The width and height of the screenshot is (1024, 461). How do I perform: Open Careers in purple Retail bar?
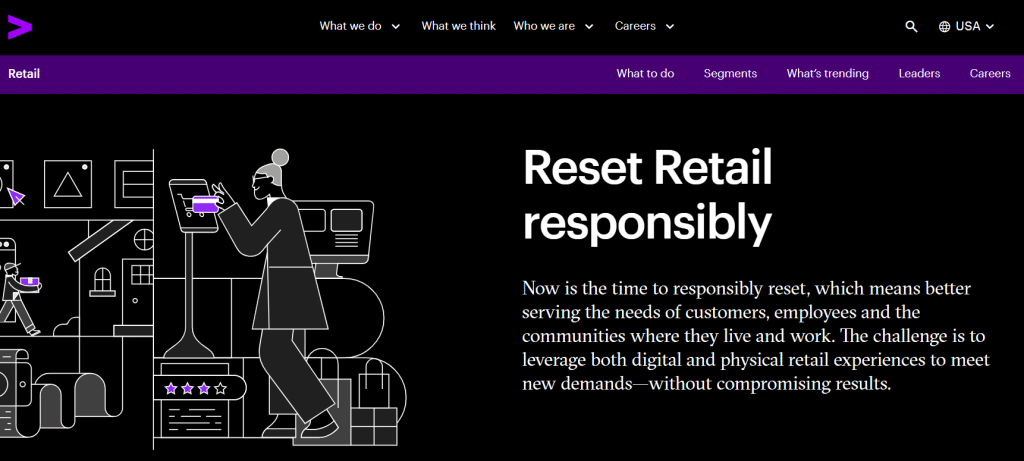[x=990, y=74]
